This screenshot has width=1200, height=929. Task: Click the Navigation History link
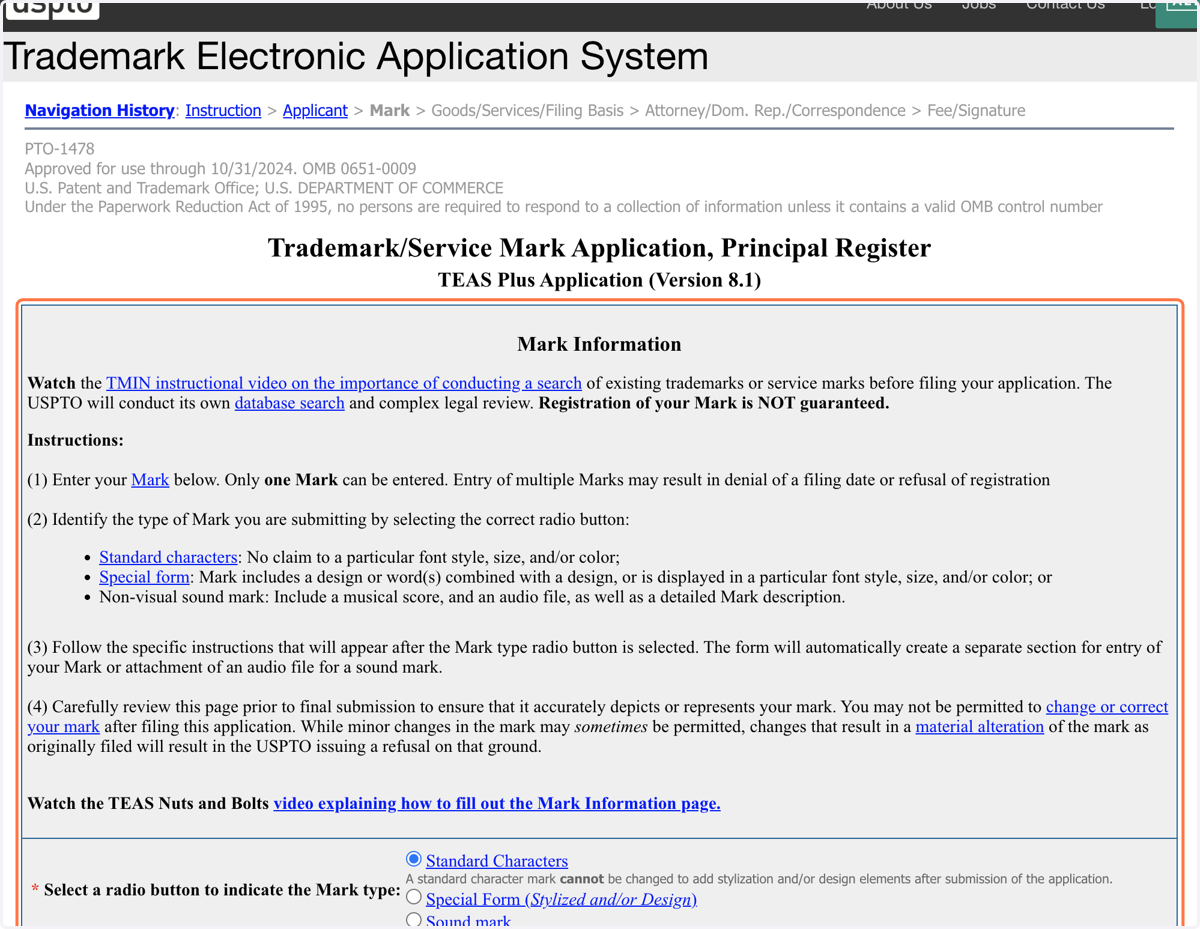(x=99, y=111)
